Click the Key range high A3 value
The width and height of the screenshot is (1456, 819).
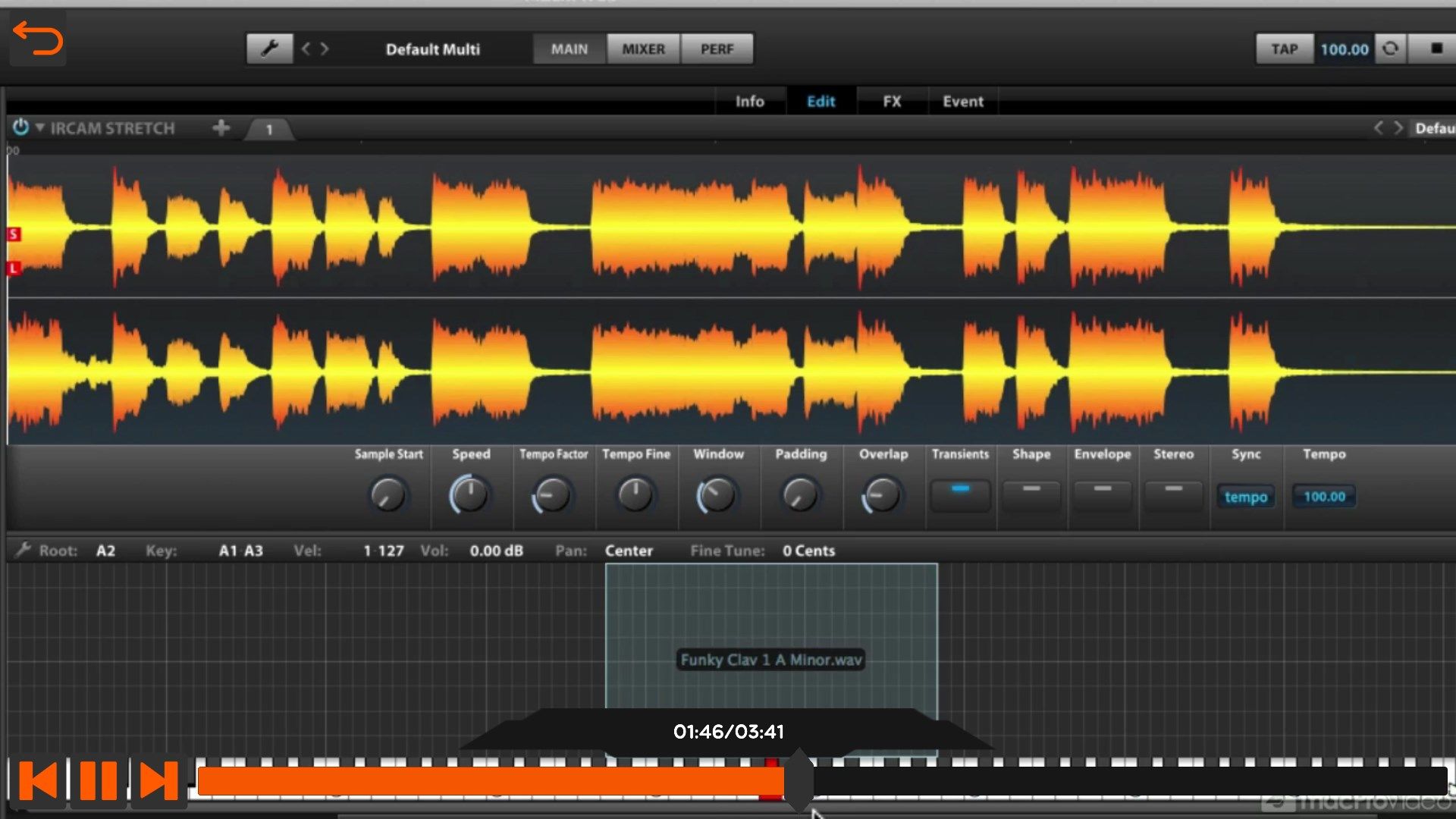[x=253, y=551]
